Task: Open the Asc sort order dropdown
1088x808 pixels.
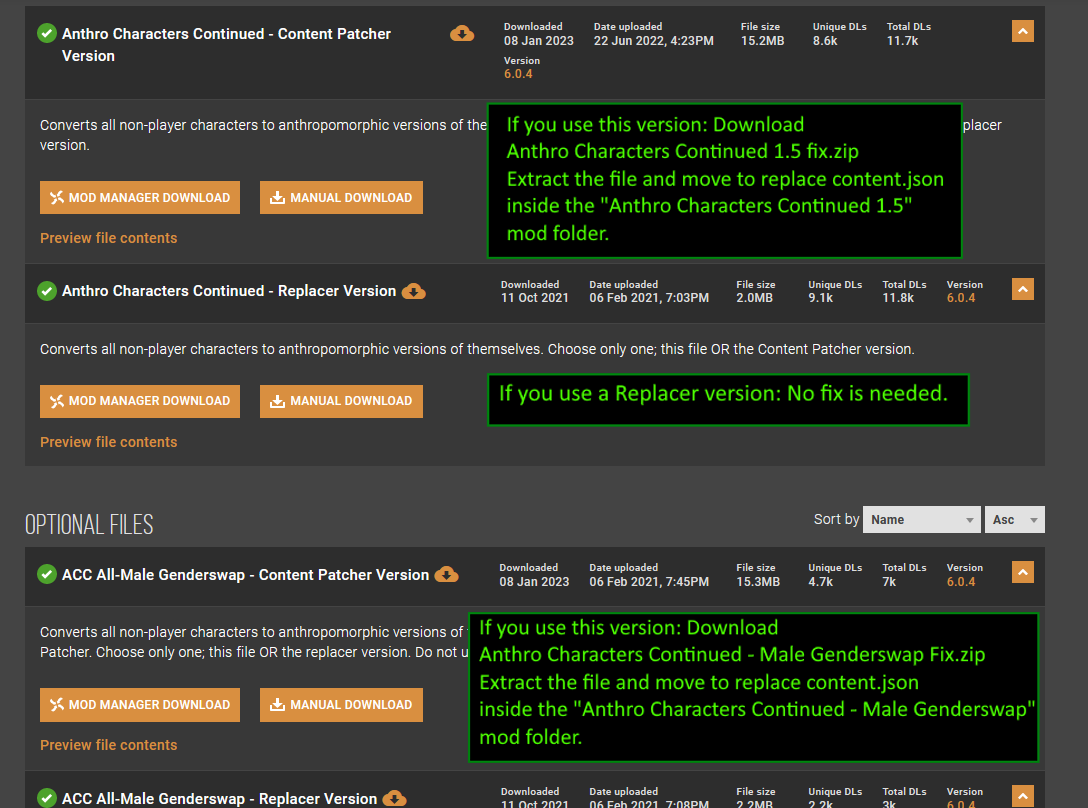Action: tap(1014, 519)
